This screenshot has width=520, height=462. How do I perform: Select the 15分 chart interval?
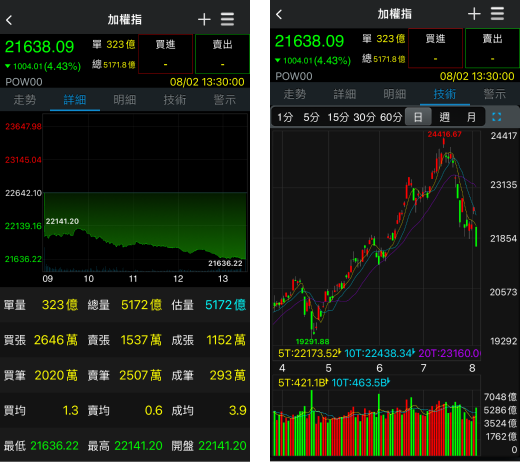pyautogui.click(x=338, y=117)
